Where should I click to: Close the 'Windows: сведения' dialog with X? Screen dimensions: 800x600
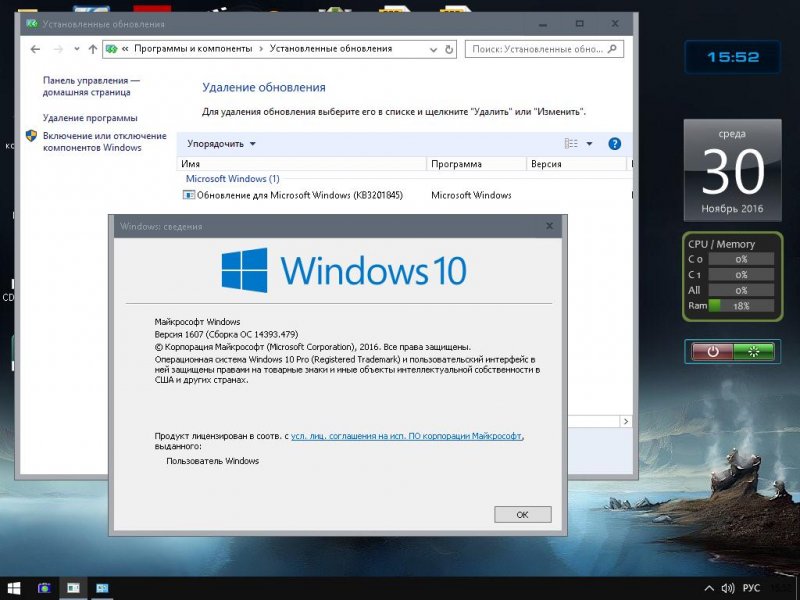[549, 226]
